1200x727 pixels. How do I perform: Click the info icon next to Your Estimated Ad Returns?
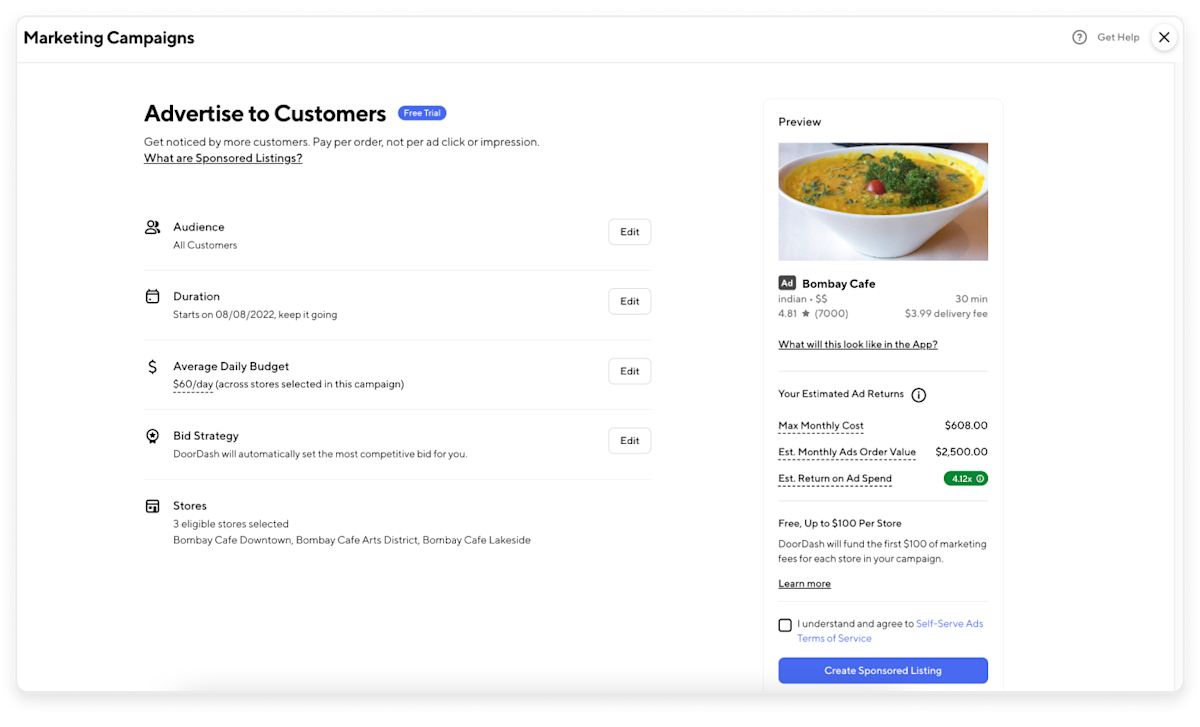click(x=919, y=394)
